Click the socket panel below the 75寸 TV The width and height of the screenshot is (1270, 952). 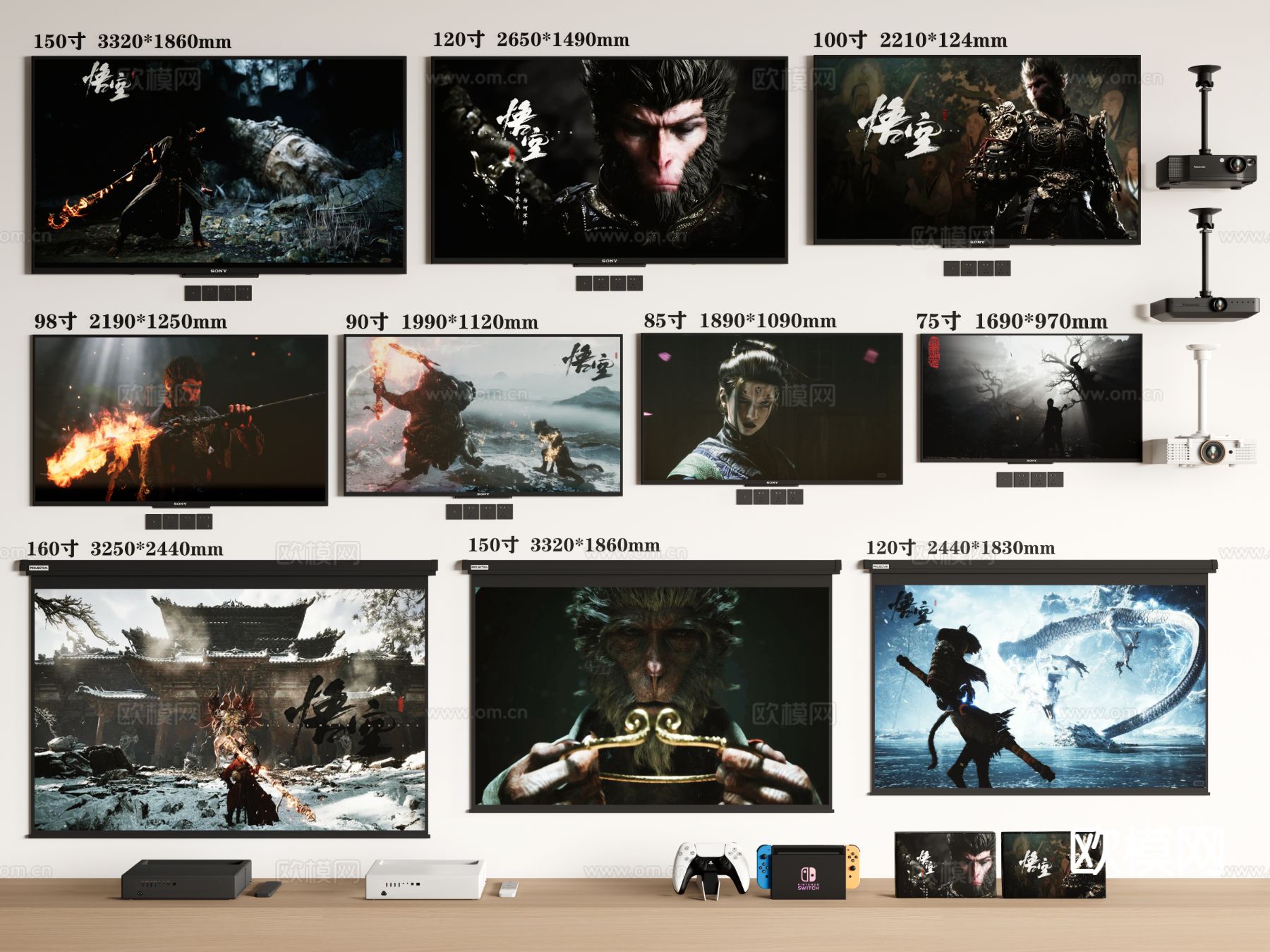[x=1030, y=480]
